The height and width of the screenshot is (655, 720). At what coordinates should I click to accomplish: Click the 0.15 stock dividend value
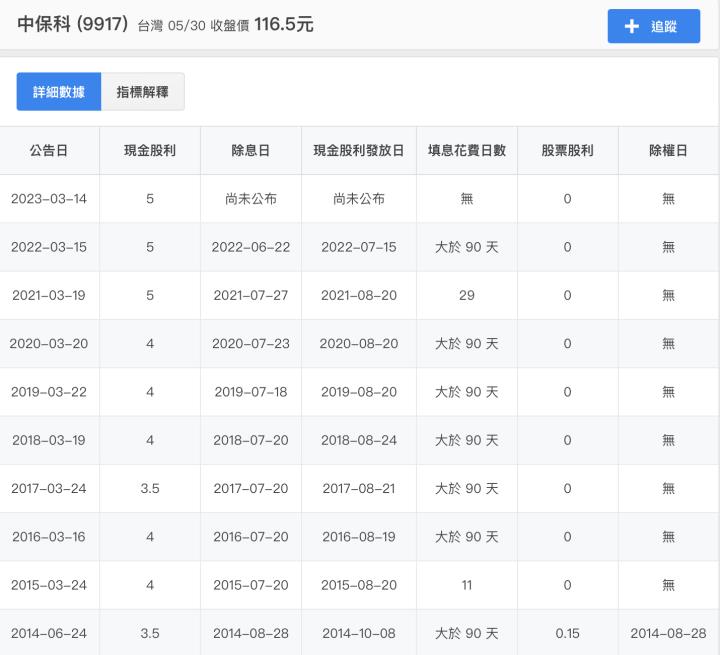[567, 633]
